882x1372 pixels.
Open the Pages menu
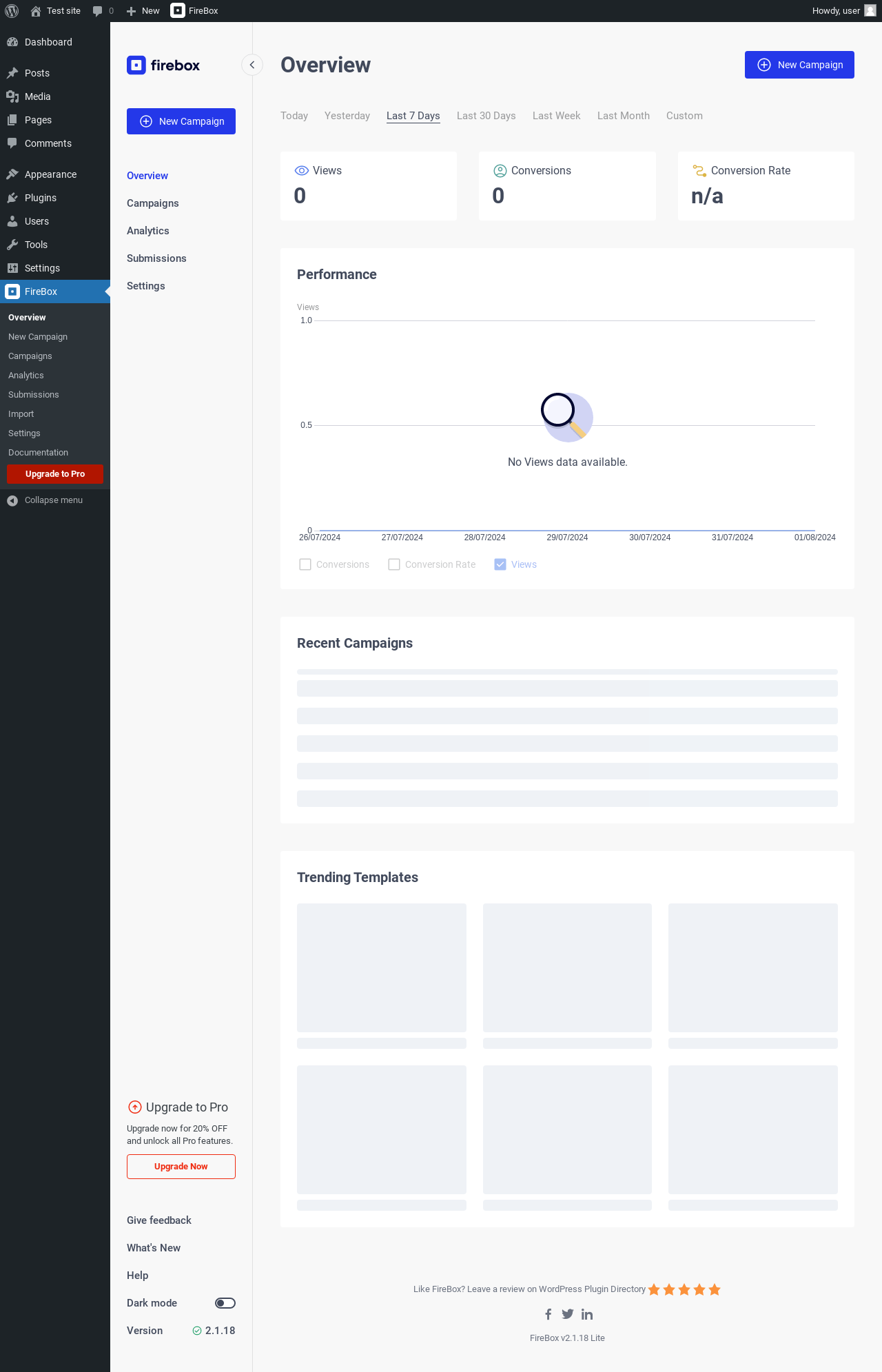(55, 120)
